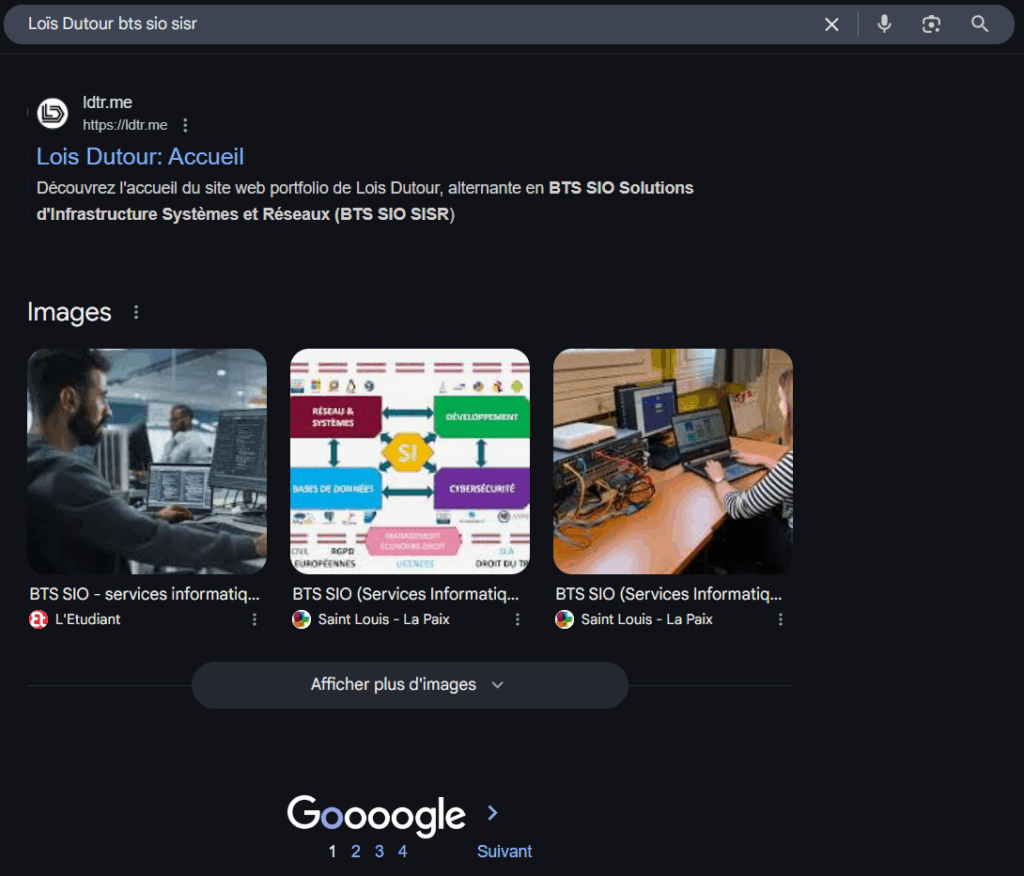This screenshot has width=1024, height=876.
Task: Click the https://ldtr.me URL text
Action: coord(125,125)
